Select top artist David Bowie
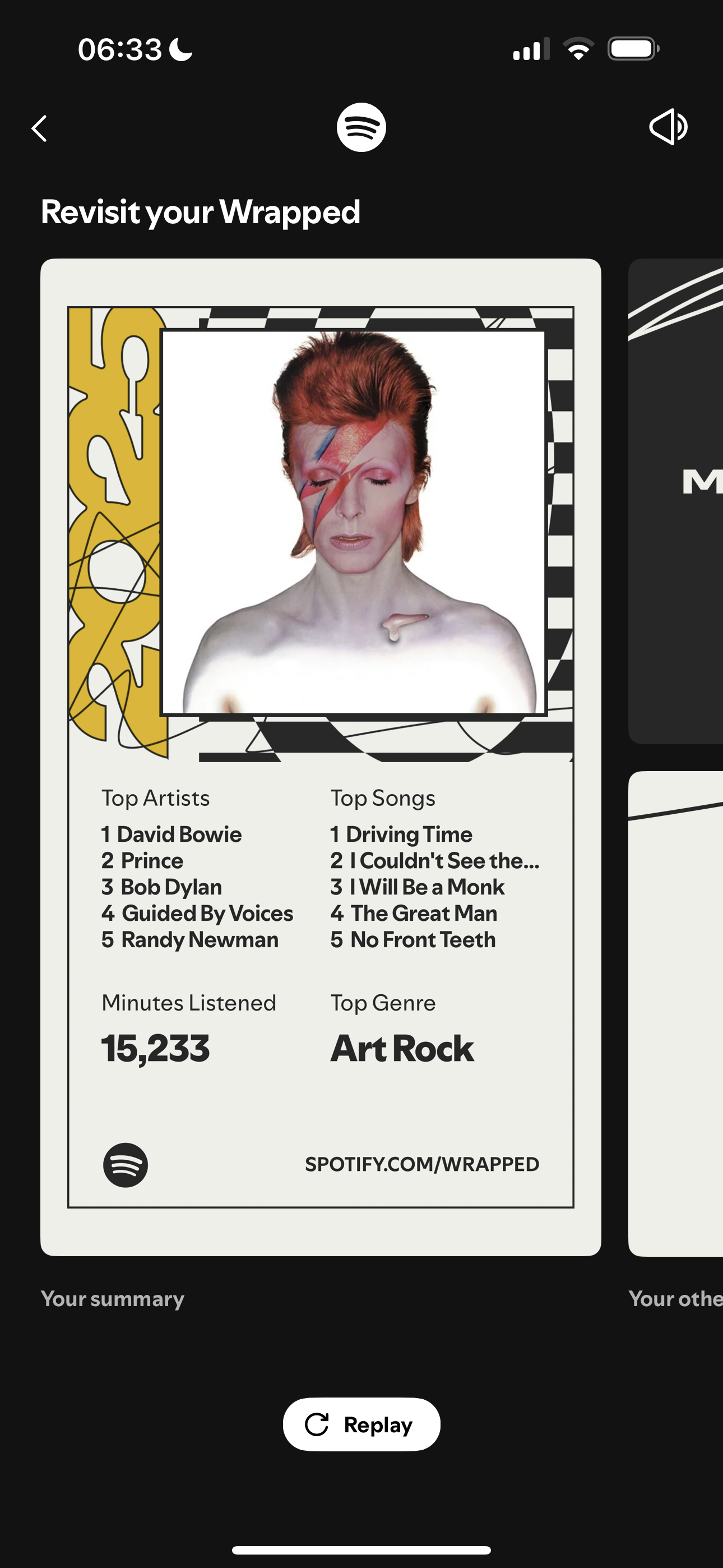The image size is (723, 1568). [172, 834]
